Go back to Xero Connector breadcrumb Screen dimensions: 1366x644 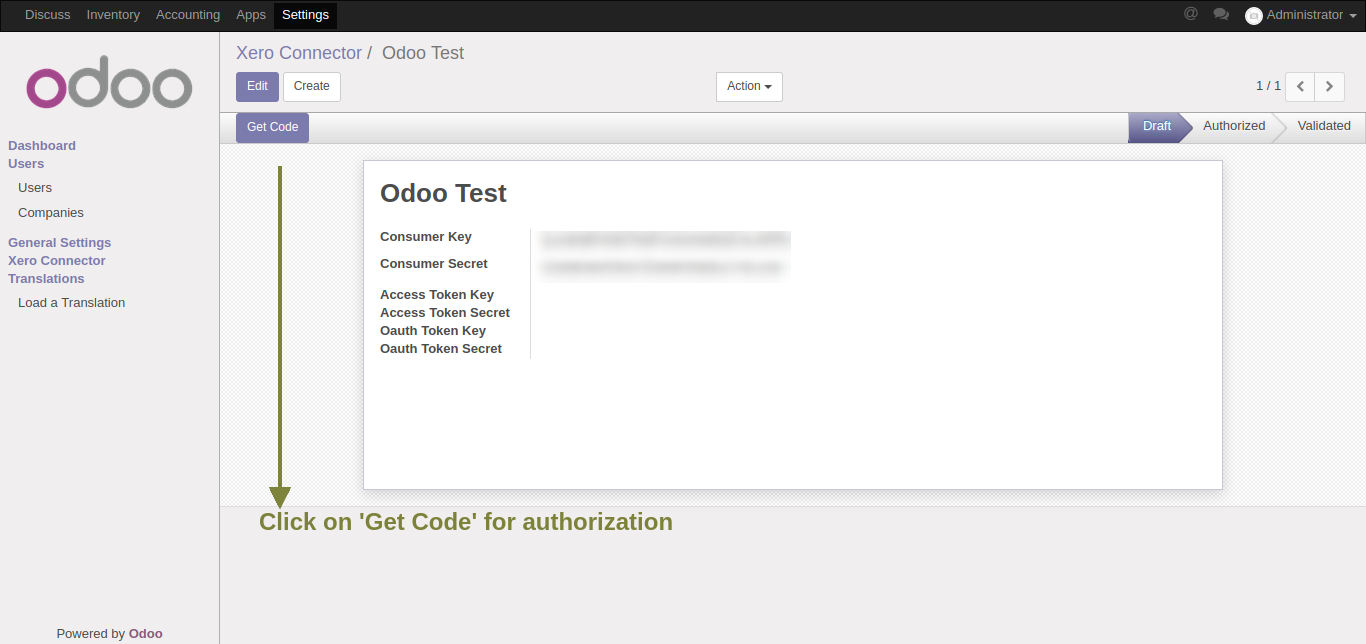click(x=299, y=53)
